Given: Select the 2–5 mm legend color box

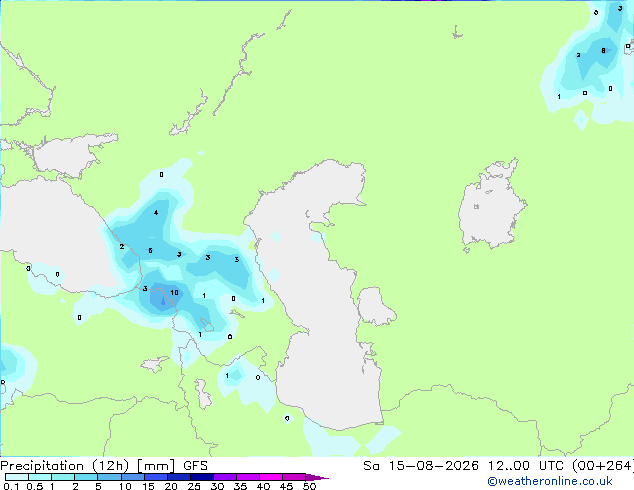Looking at the screenshot, I should tap(86, 477).
